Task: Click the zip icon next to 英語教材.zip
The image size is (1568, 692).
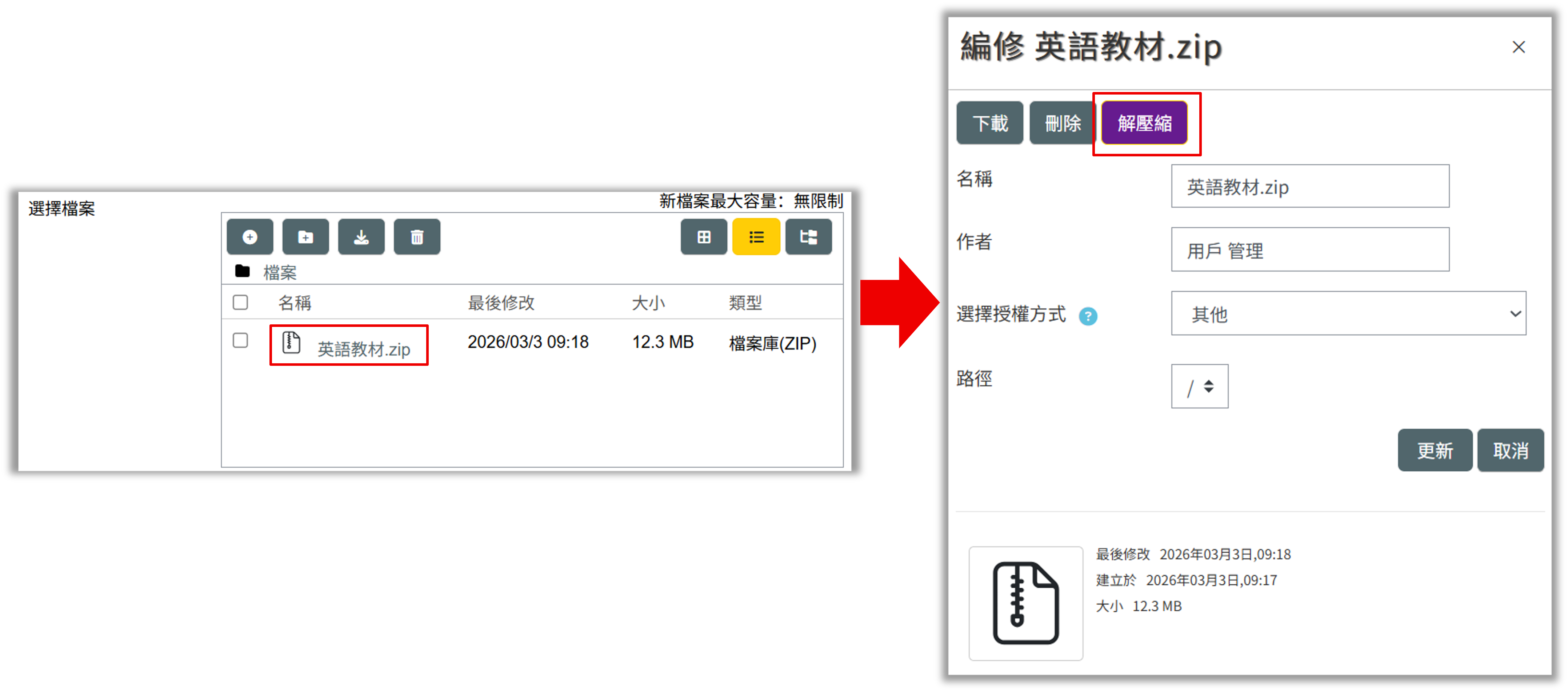Action: tap(291, 343)
